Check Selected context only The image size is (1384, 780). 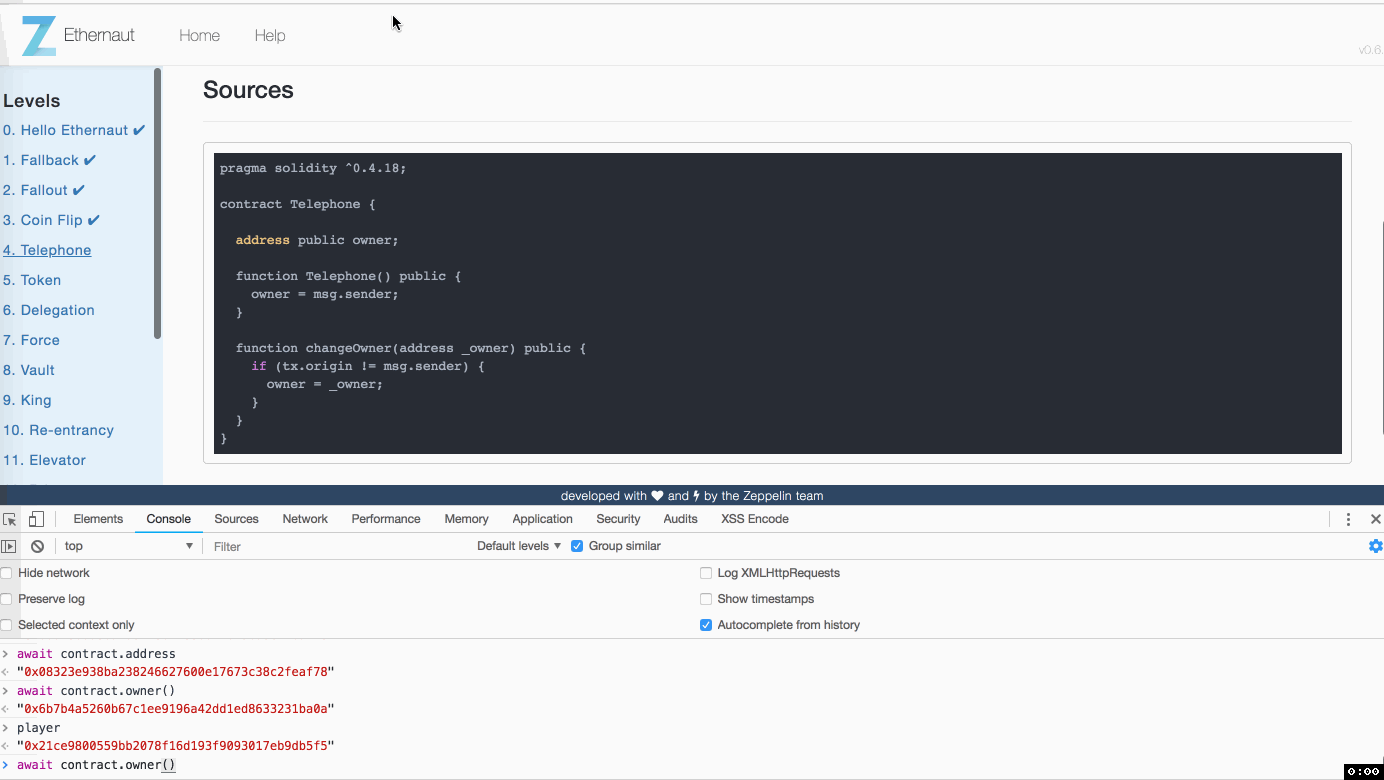[6, 625]
